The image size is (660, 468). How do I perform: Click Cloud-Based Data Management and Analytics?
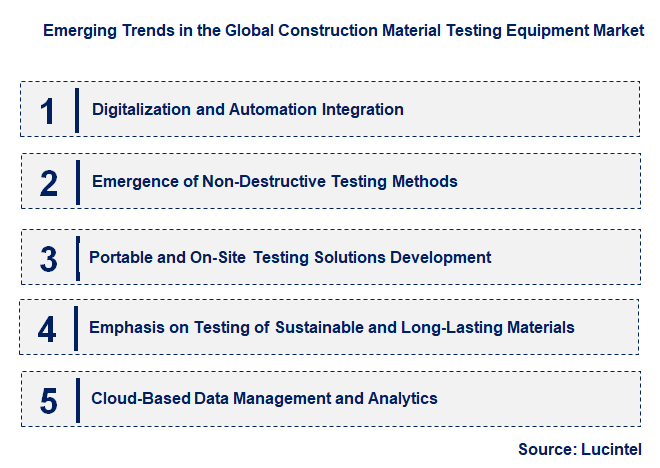[x=264, y=398]
